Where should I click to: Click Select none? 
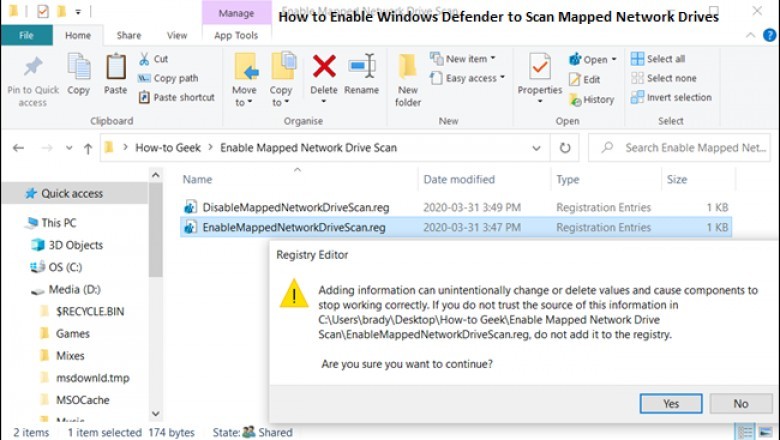point(664,78)
